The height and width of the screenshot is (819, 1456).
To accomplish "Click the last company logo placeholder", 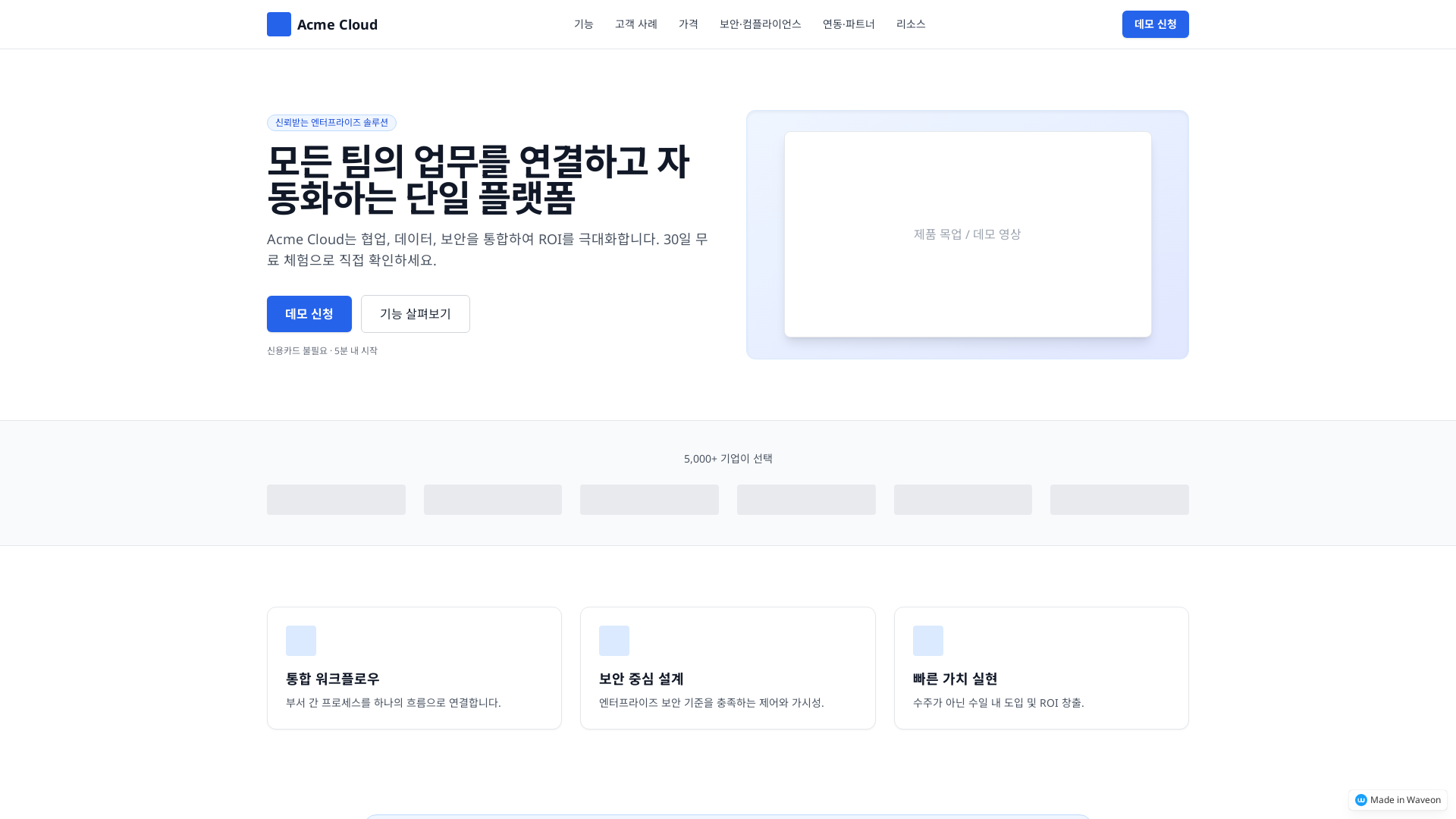I will coord(1119,499).
